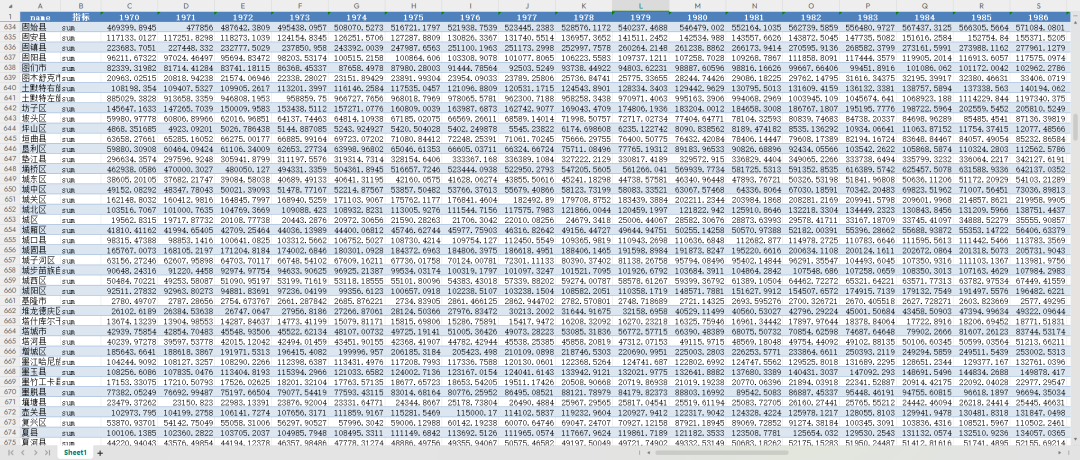Click the '1970' header cell
This screenshot has height=460, width=1080.
point(129,16)
